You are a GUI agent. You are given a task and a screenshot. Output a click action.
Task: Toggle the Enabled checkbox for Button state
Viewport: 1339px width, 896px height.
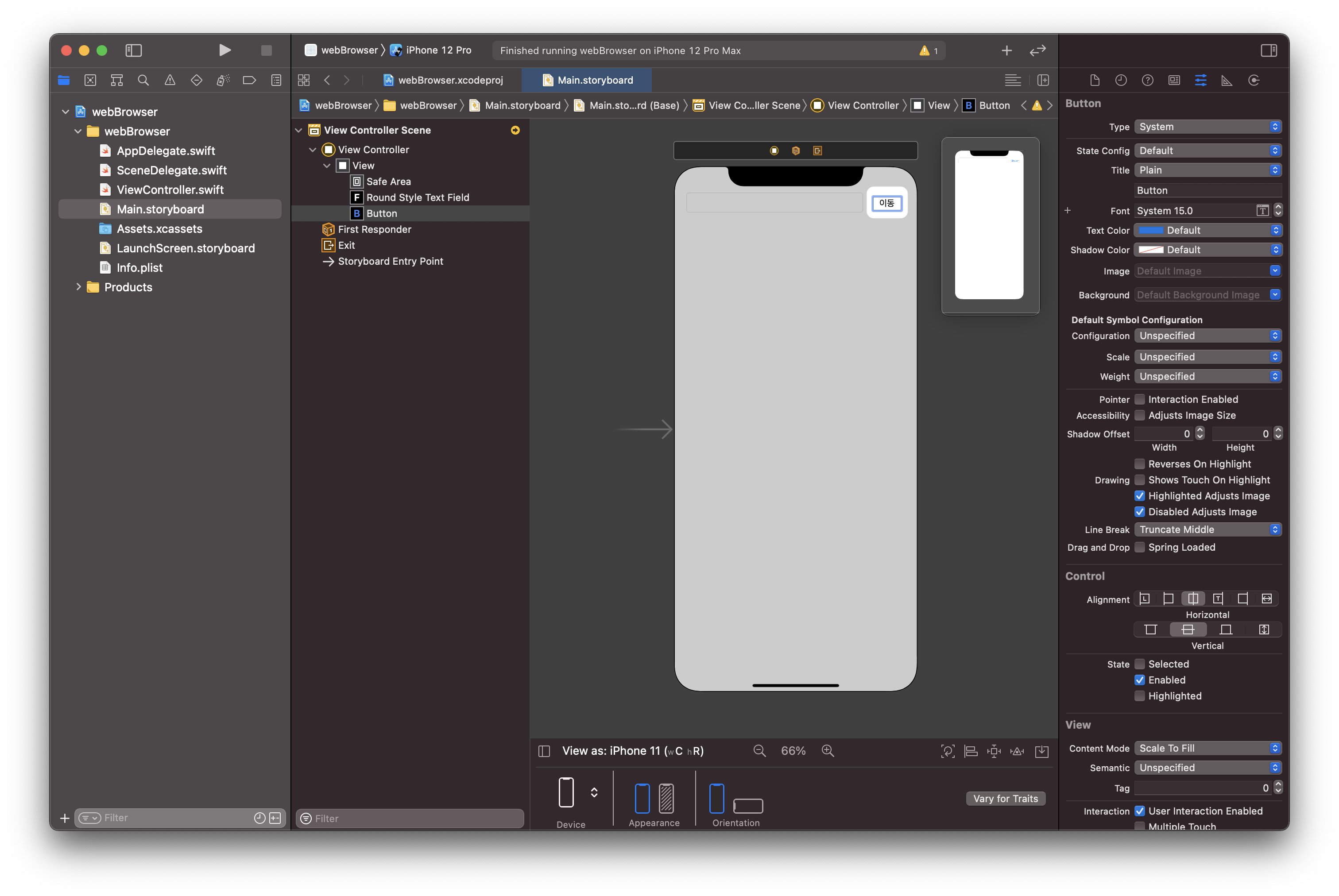coord(1139,680)
